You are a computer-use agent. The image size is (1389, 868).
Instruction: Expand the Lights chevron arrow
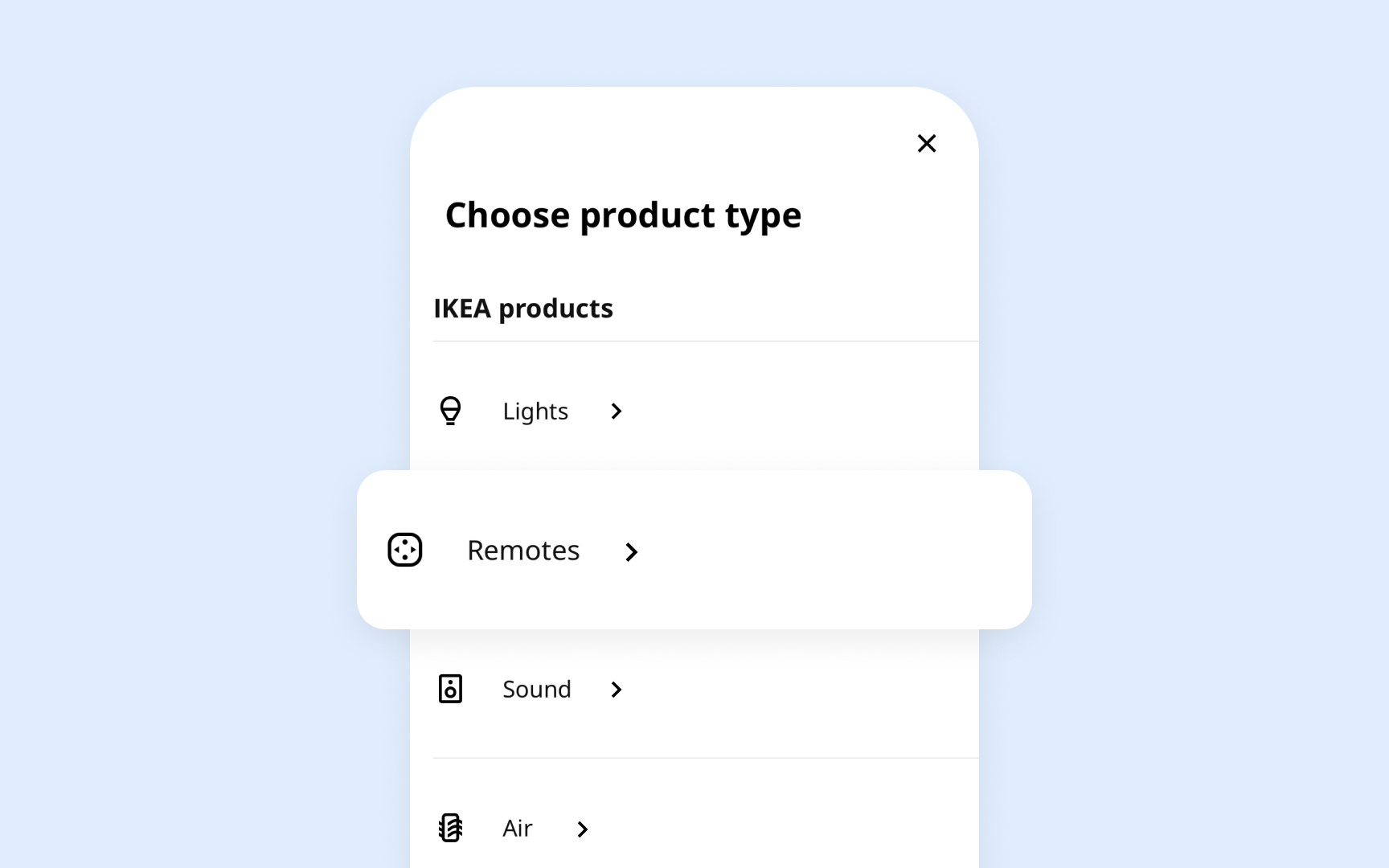(616, 411)
